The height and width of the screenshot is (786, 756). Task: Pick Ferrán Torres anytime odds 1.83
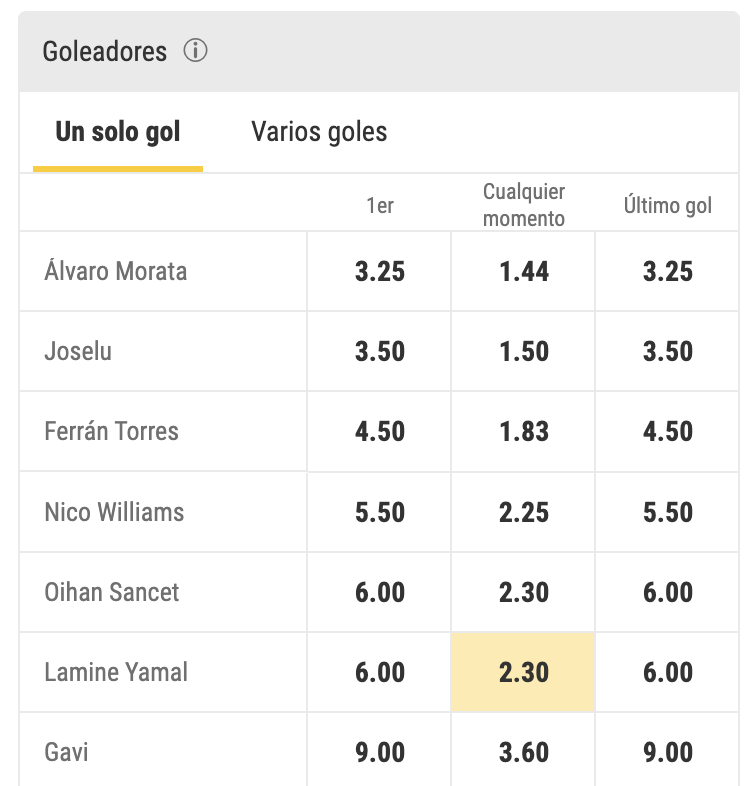click(x=523, y=431)
